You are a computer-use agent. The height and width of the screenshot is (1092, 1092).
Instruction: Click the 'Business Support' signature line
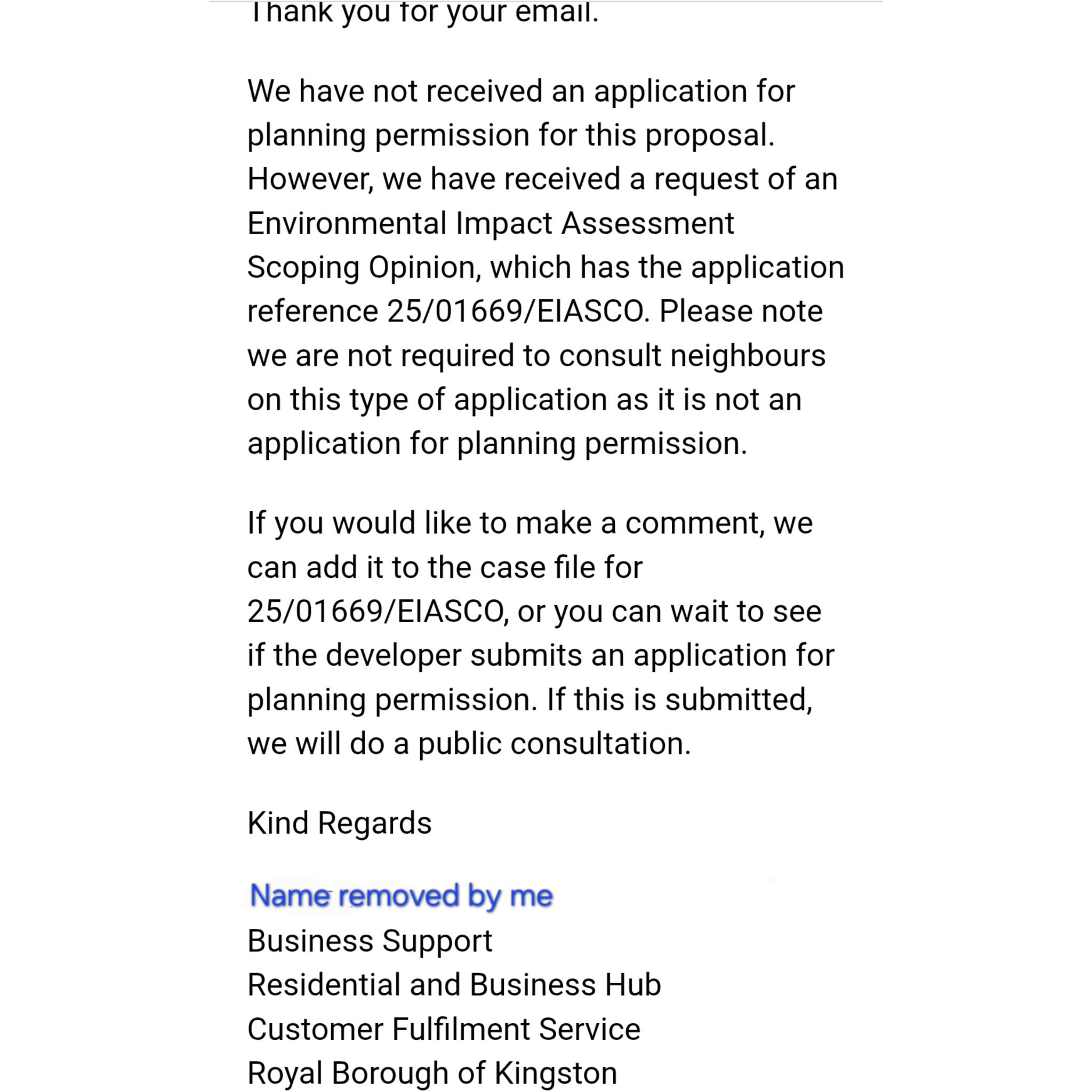370,941
